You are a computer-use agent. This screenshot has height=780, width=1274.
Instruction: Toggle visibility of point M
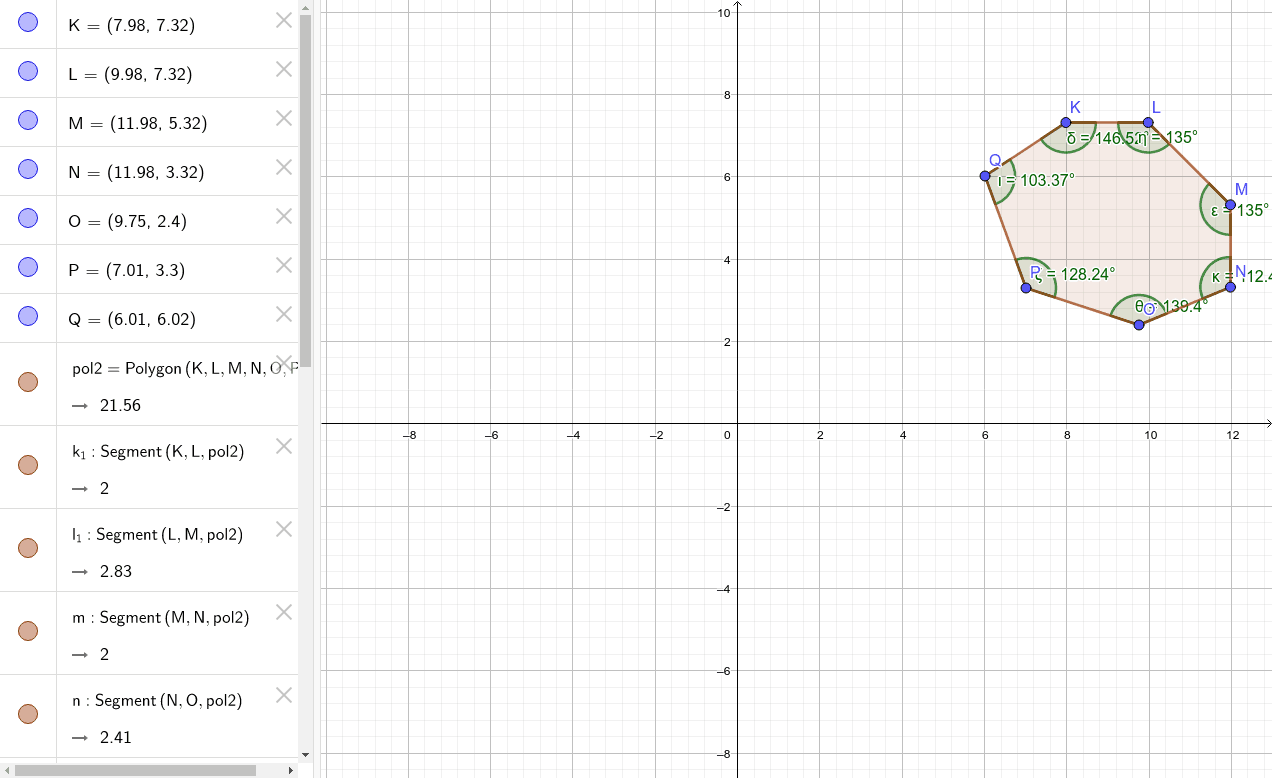(28, 121)
